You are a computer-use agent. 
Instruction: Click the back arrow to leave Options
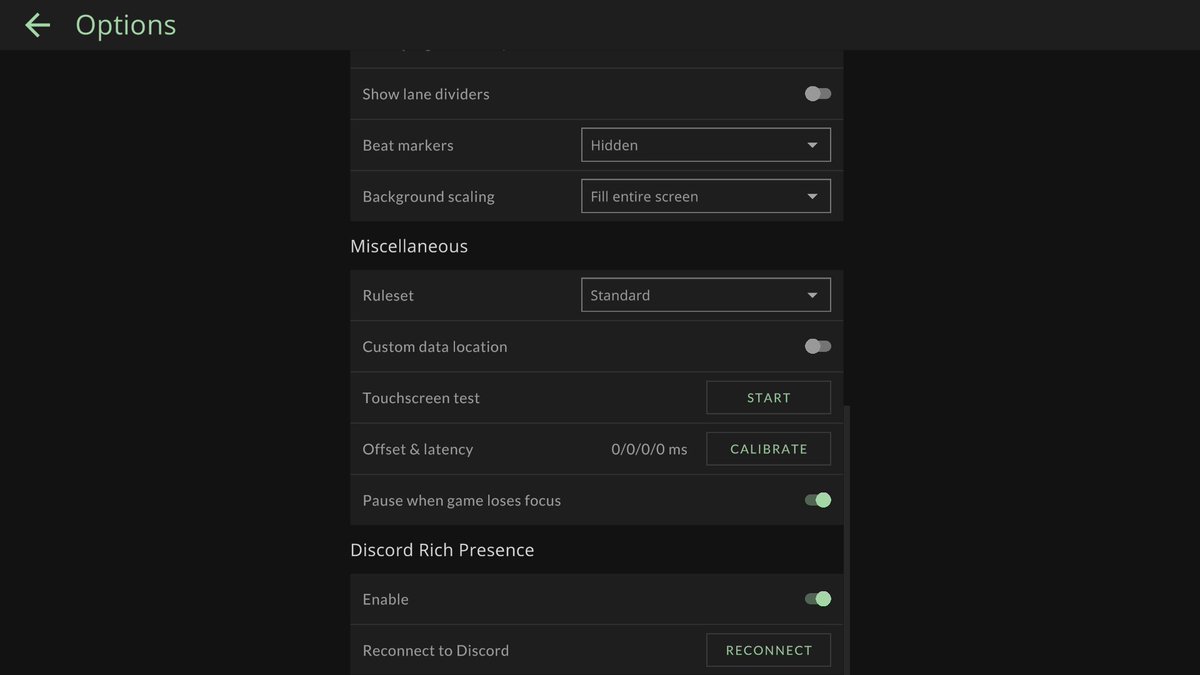point(37,25)
